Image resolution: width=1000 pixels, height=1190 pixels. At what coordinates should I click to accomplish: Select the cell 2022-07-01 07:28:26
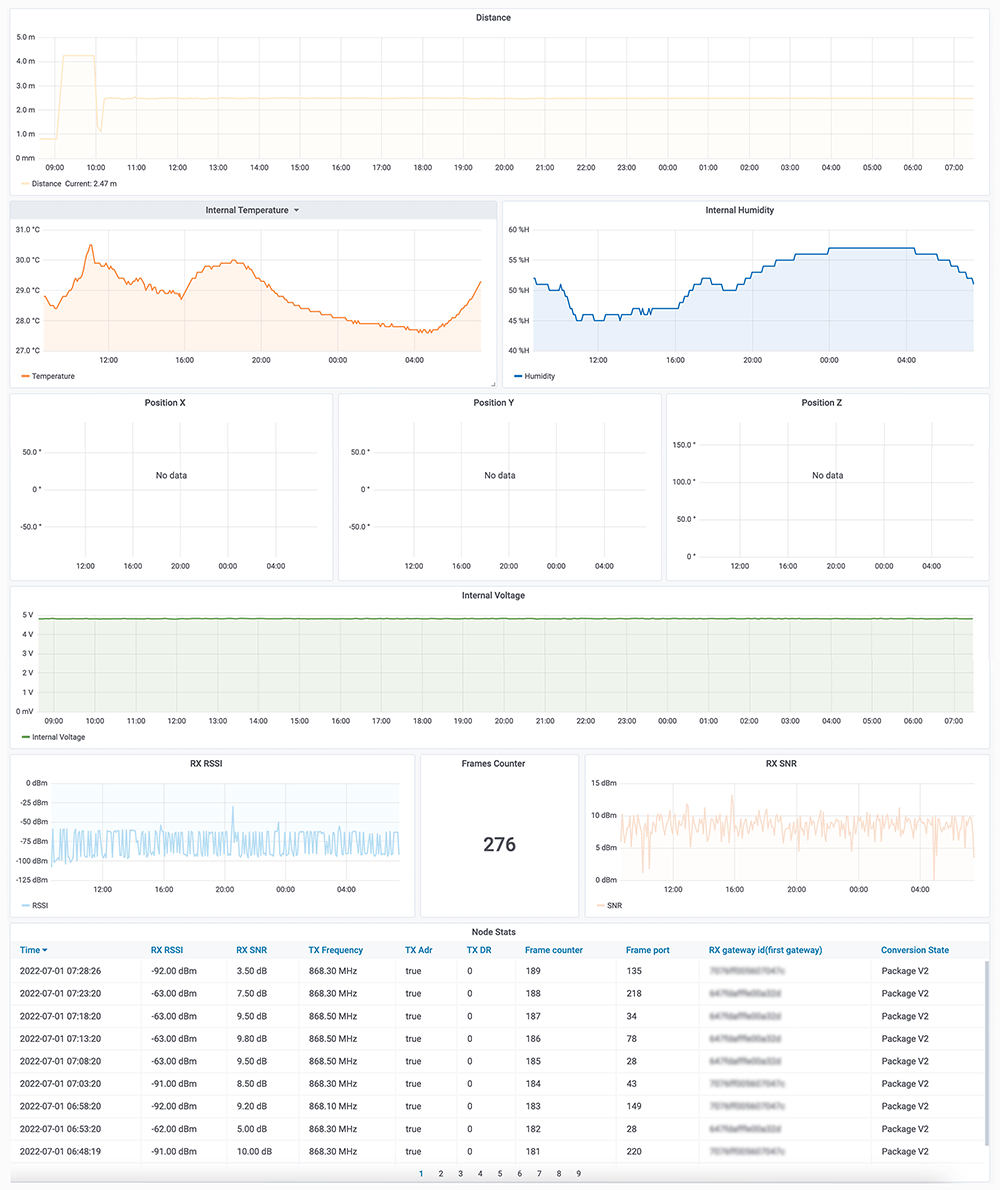60,971
